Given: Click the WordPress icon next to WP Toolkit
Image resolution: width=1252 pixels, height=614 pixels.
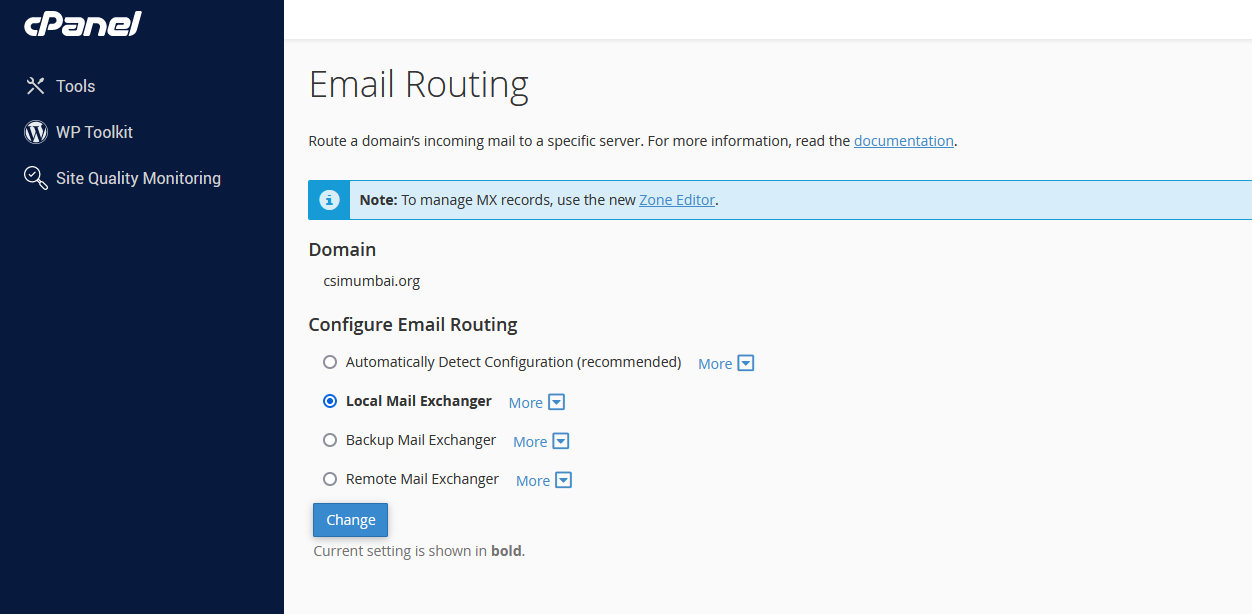Looking at the screenshot, I should [x=36, y=131].
